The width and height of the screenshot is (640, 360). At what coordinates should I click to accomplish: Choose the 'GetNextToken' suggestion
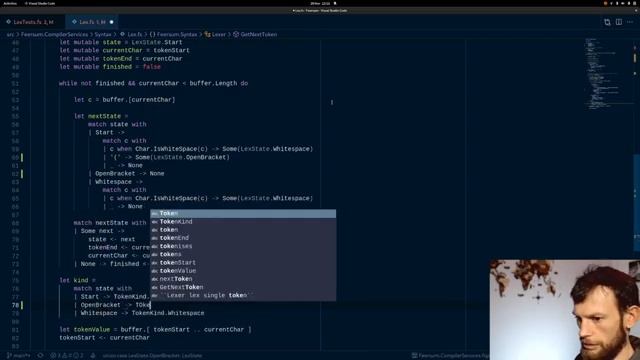243,287
